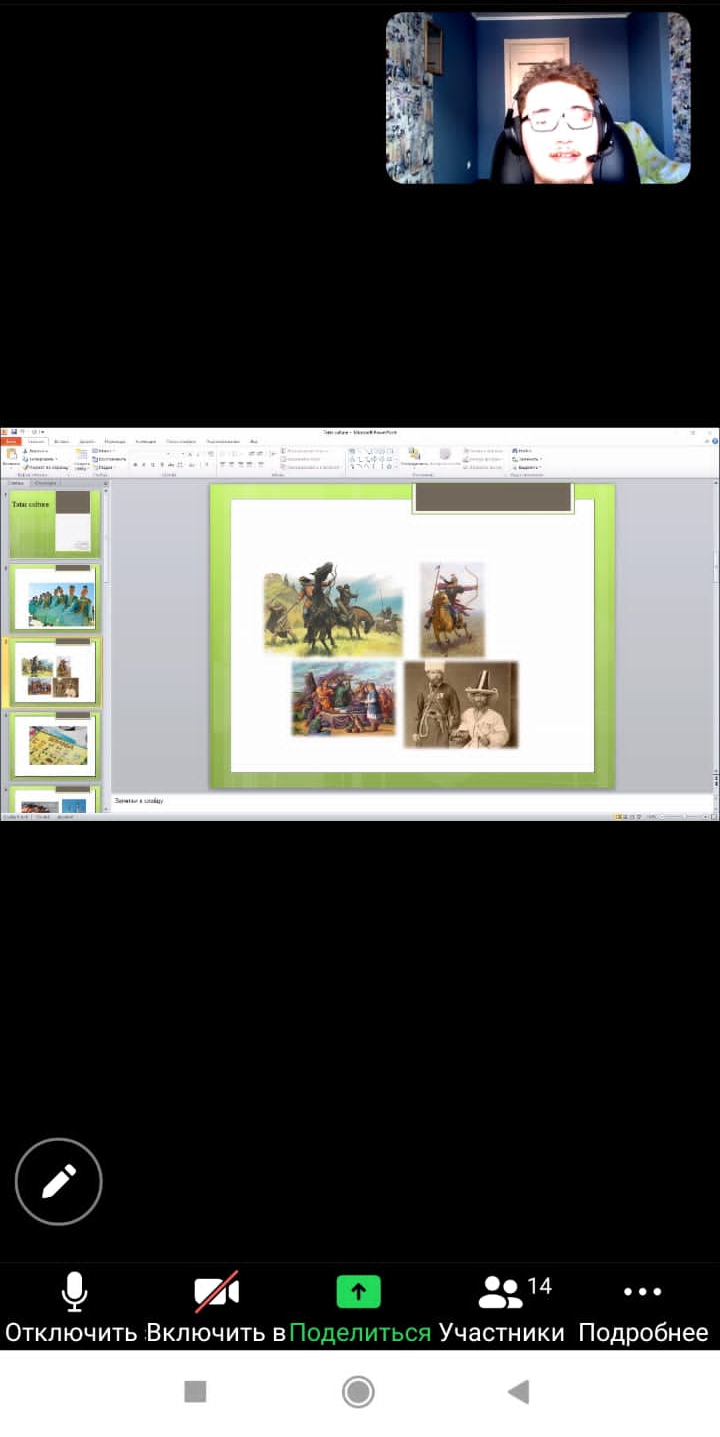Select the horse archer image on slide

(x=452, y=609)
